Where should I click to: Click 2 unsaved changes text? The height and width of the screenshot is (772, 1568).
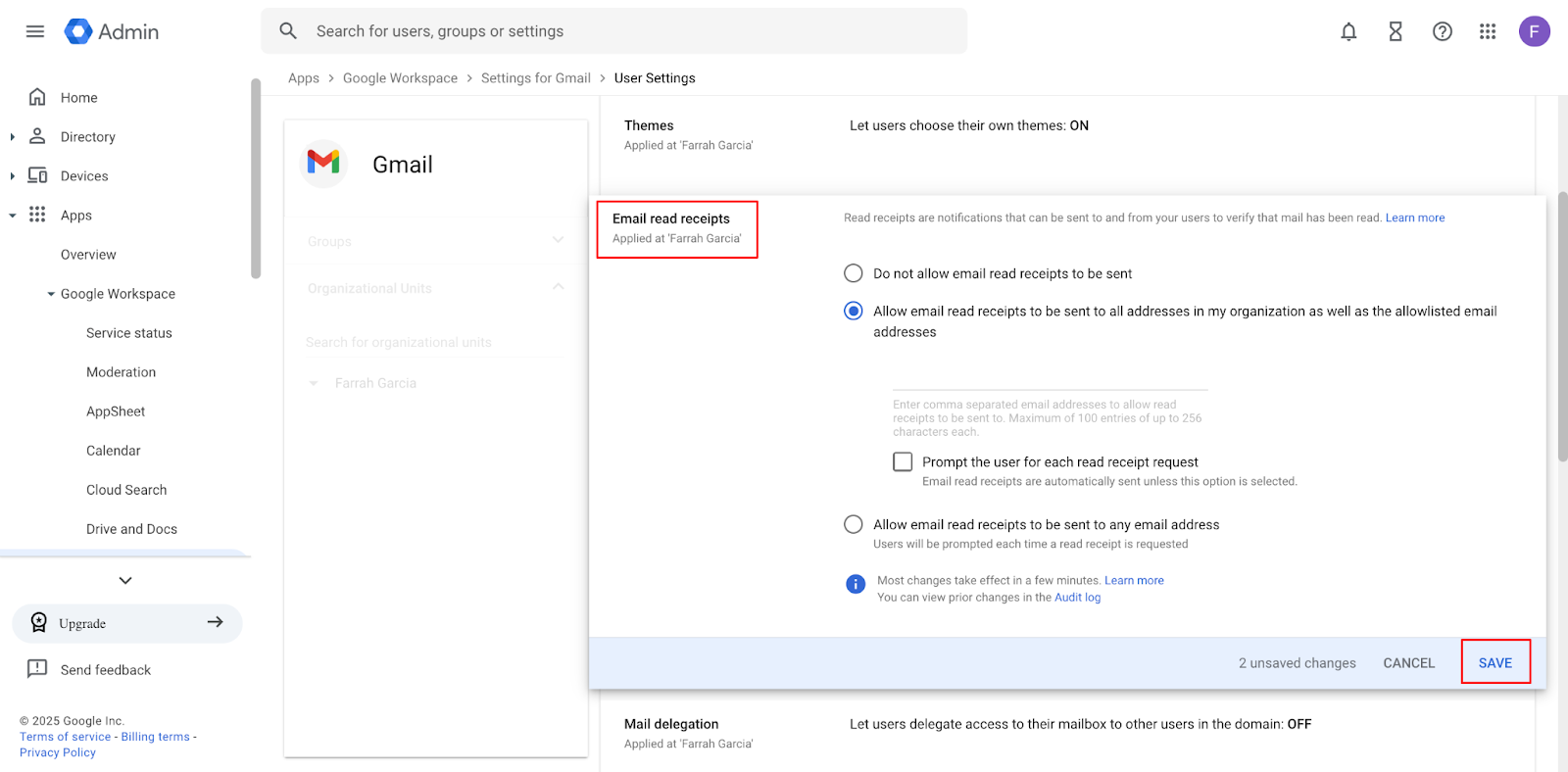pos(1298,662)
